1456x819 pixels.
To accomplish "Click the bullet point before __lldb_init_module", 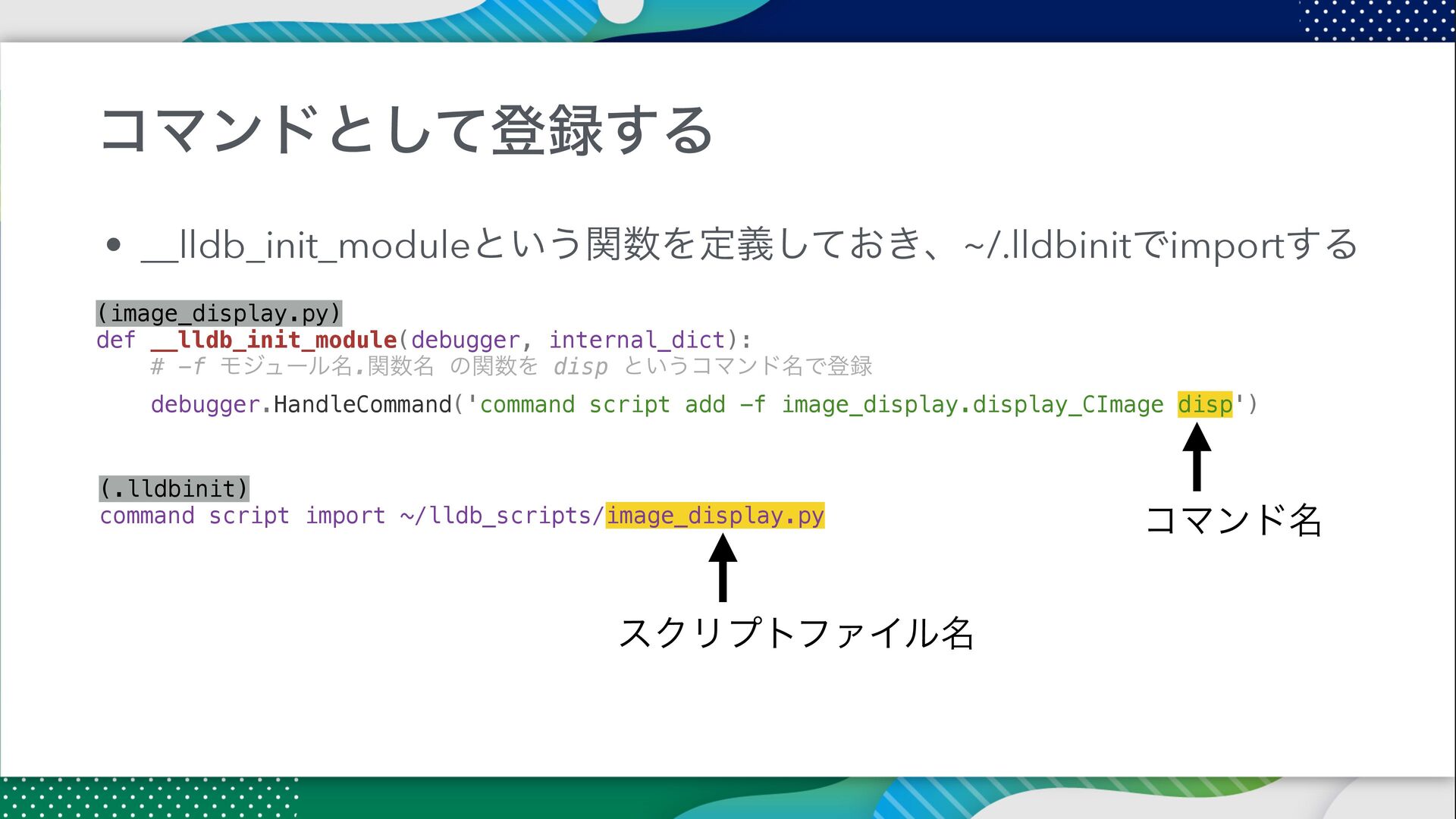I will pos(114,245).
